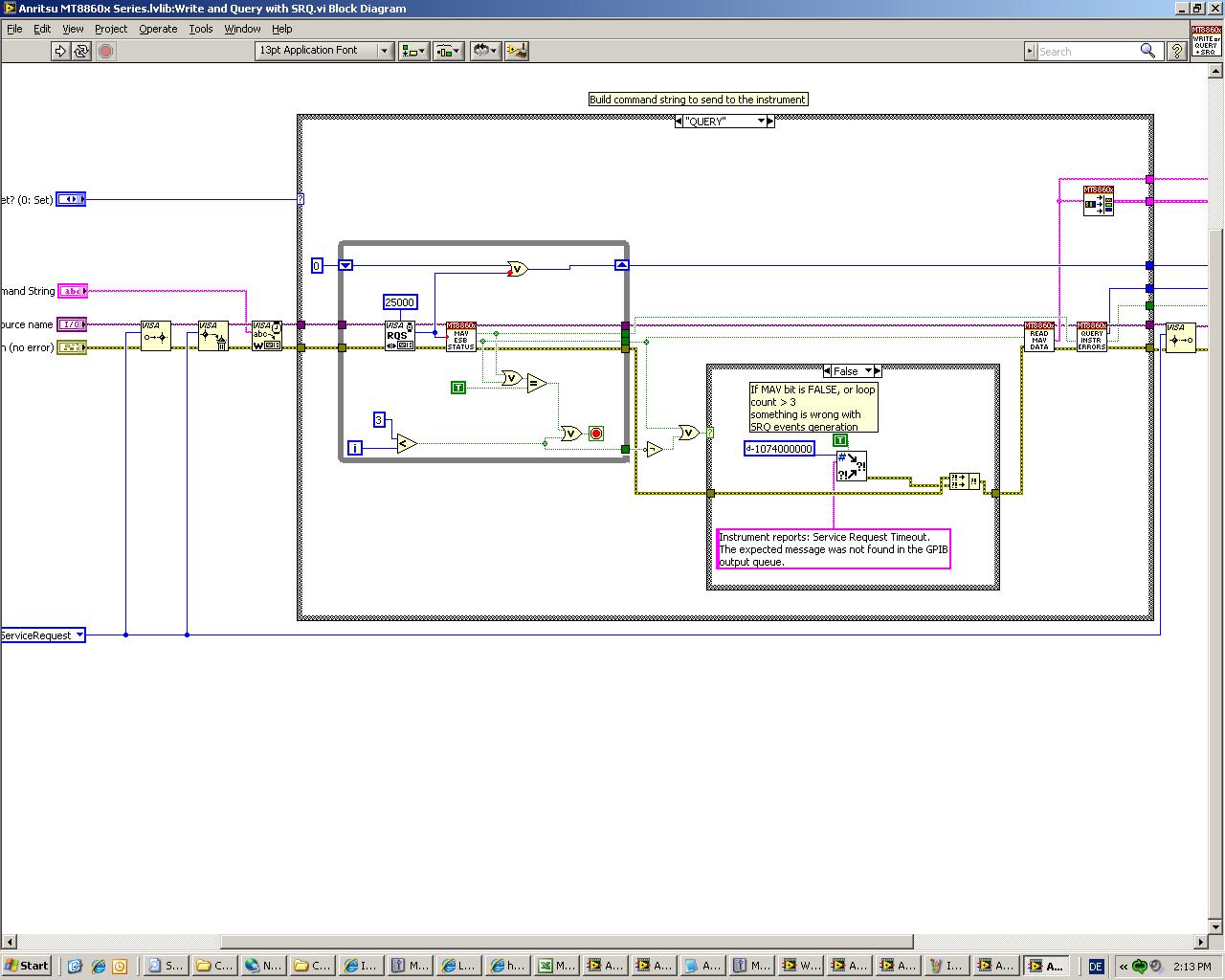Open the Tools menu

point(201,29)
